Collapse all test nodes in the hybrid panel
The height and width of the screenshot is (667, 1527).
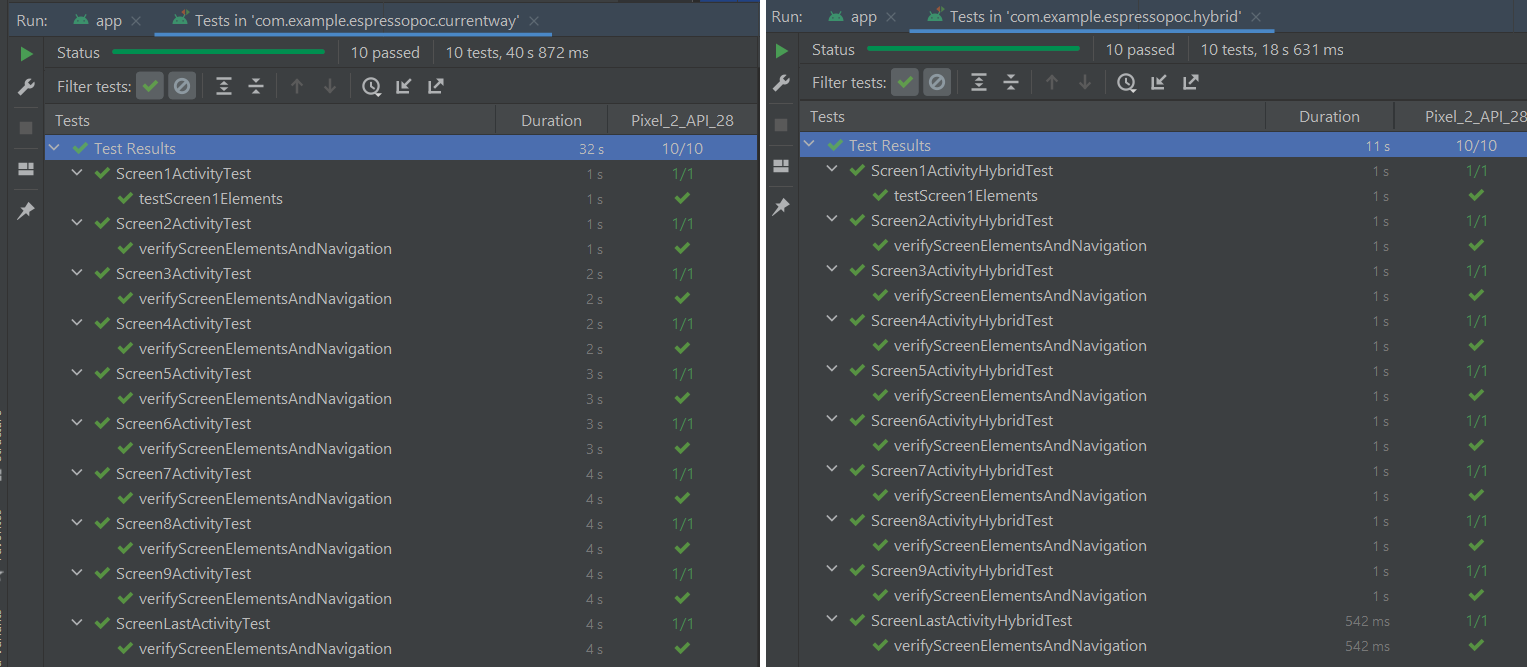[1011, 82]
